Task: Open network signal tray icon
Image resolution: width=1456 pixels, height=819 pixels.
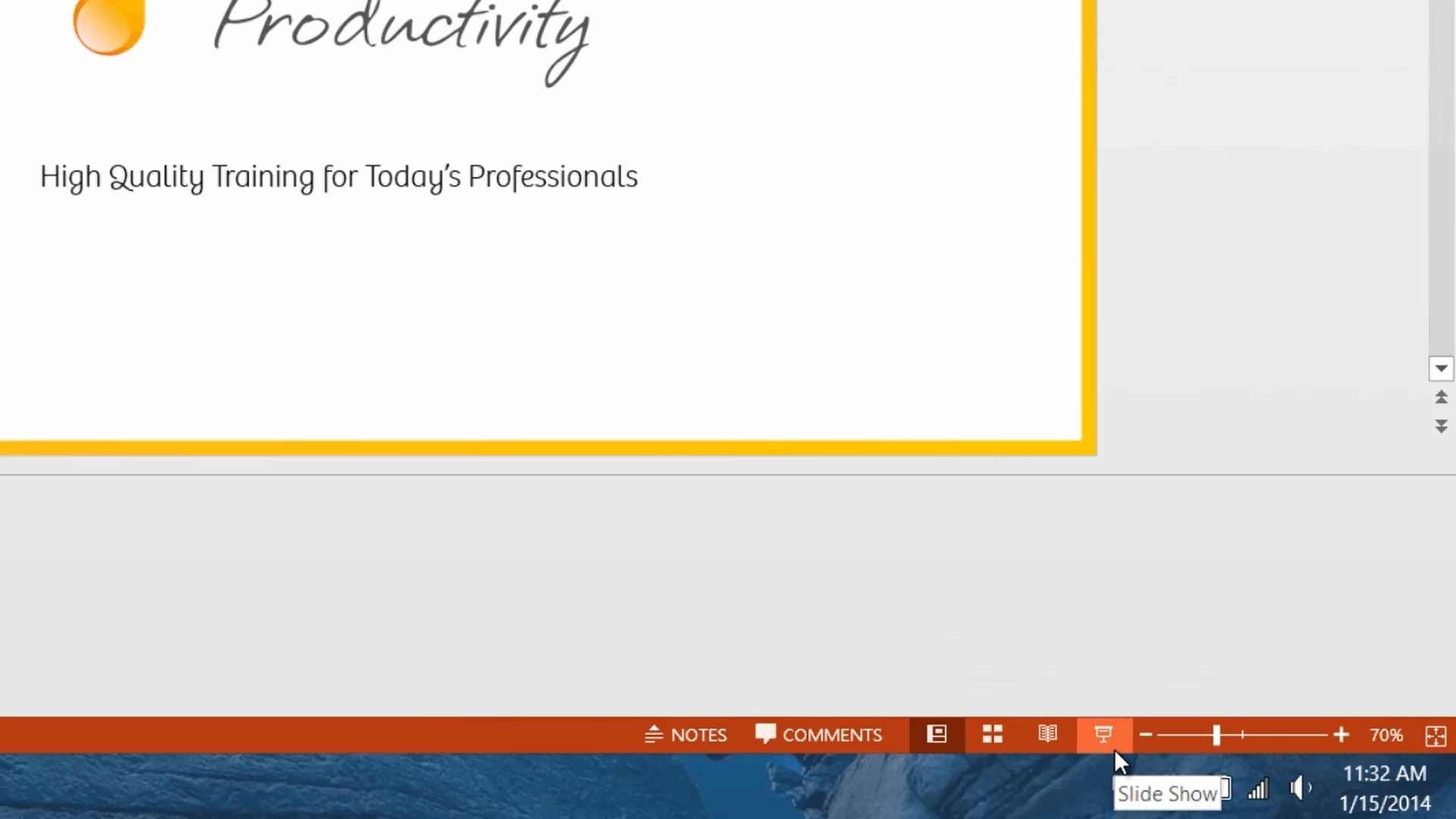Action: click(1258, 789)
